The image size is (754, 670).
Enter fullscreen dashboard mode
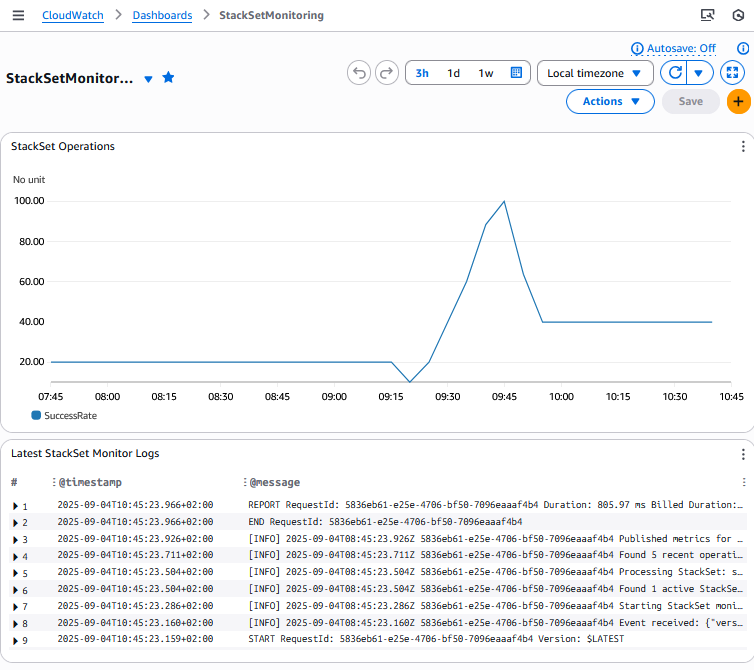coord(733,73)
